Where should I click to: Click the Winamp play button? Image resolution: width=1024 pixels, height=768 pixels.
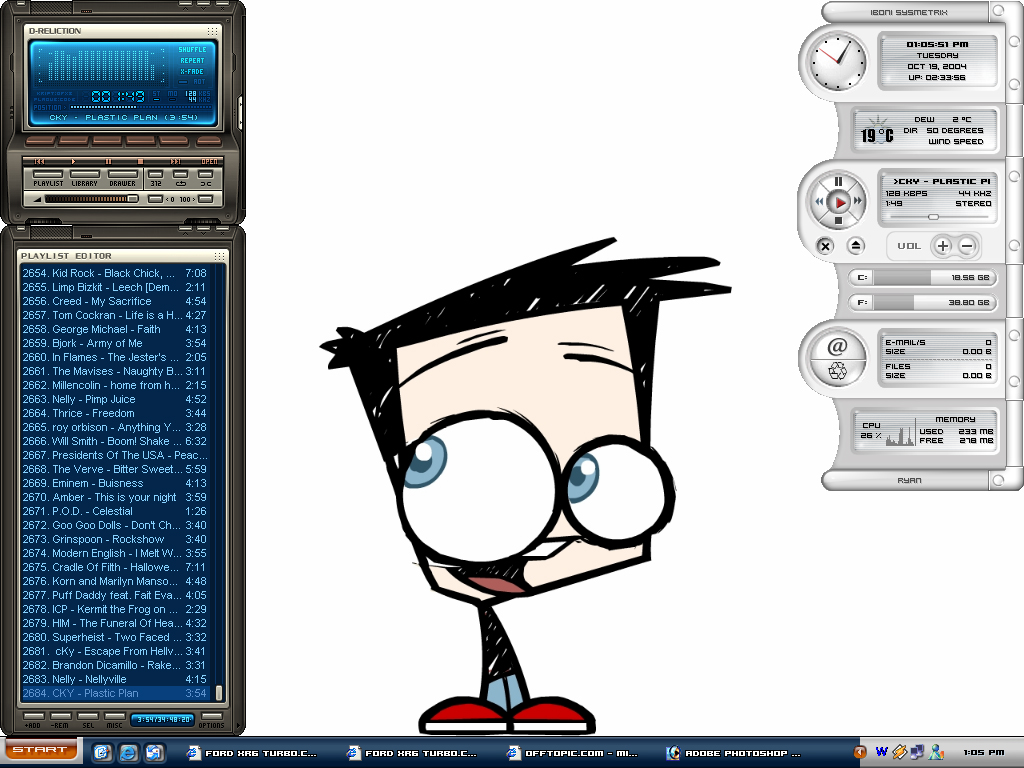[x=73, y=161]
